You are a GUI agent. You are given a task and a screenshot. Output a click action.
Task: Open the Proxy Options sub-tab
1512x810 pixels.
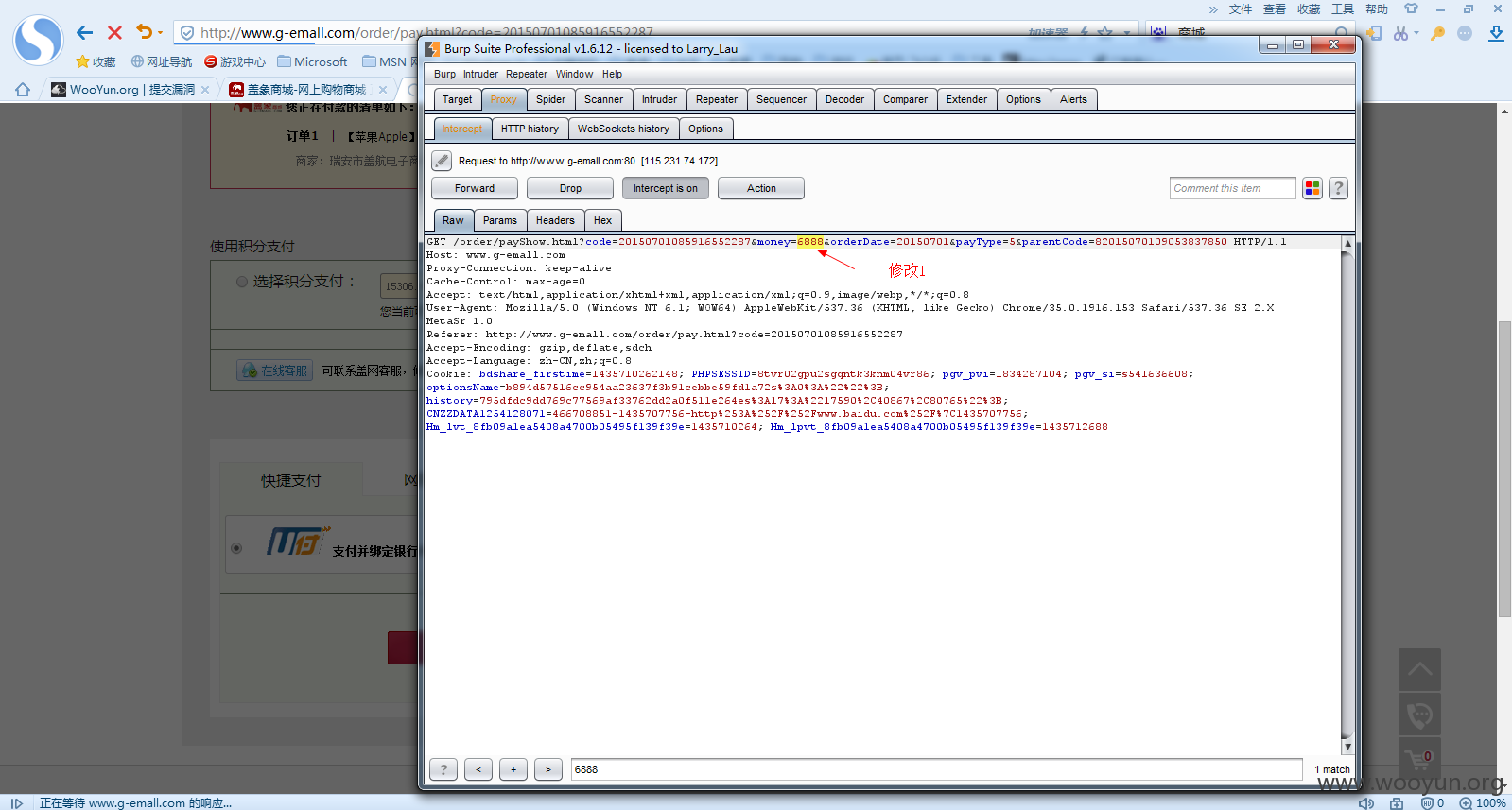coord(705,129)
